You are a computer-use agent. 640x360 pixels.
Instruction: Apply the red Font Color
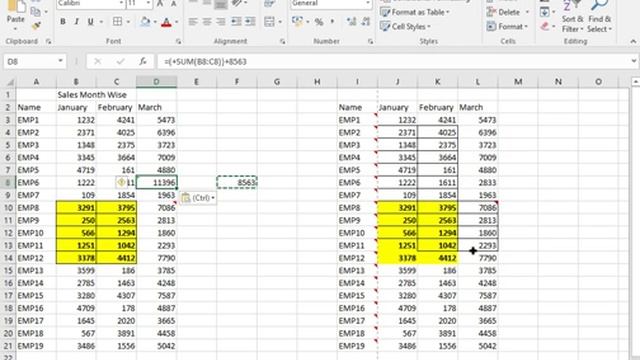(x=166, y=22)
